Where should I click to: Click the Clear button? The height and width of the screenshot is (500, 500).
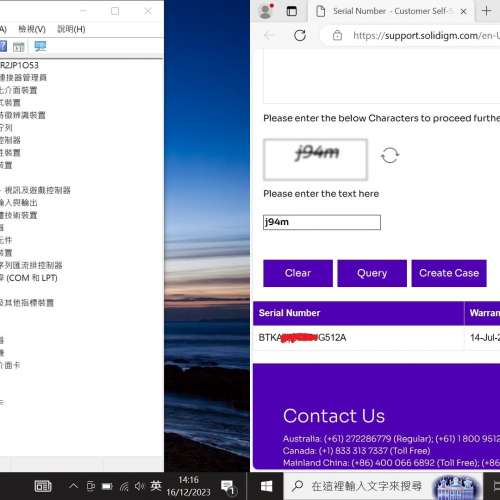(298, 273)
